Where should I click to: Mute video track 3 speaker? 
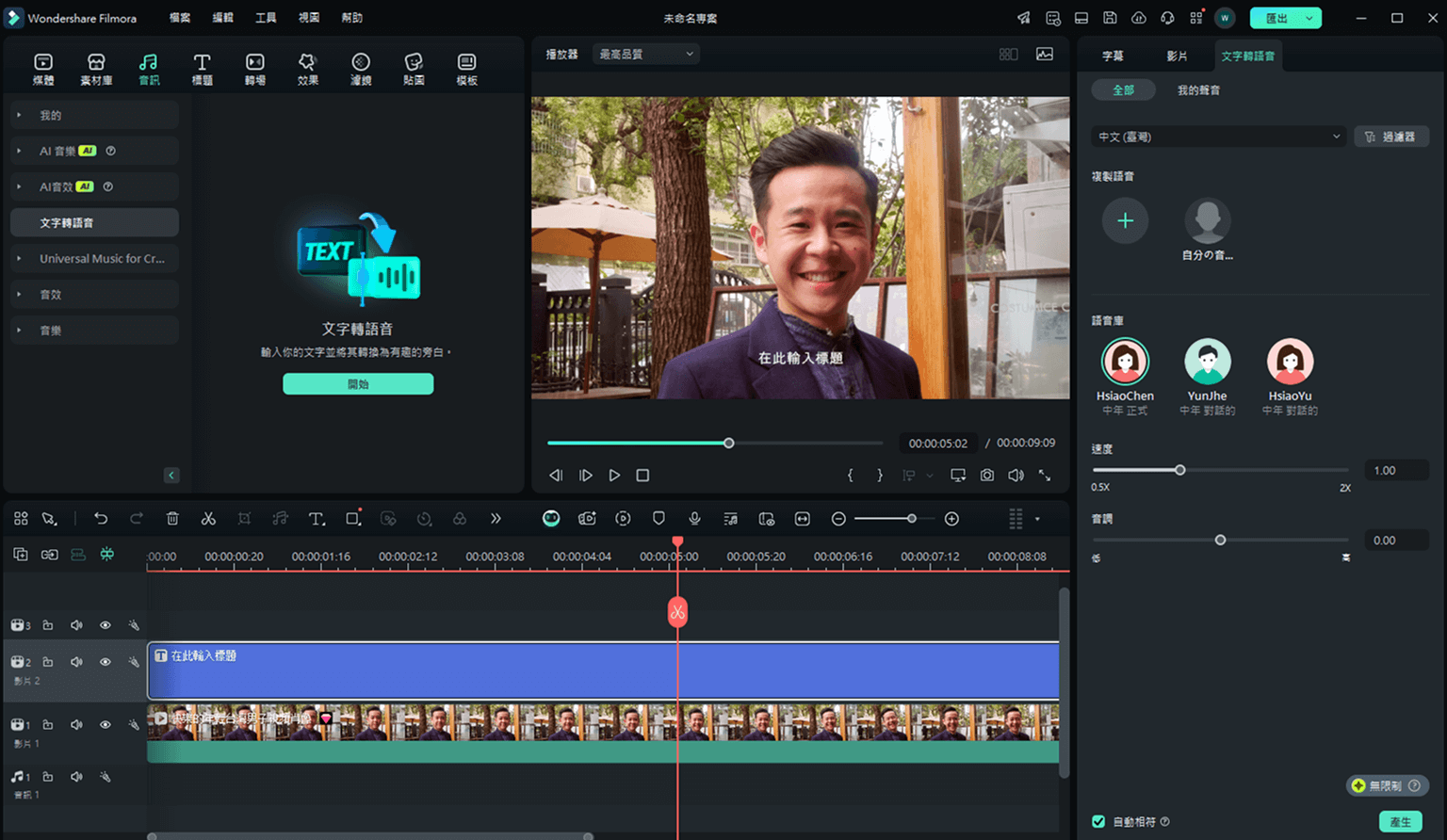(x=76, y=625)
